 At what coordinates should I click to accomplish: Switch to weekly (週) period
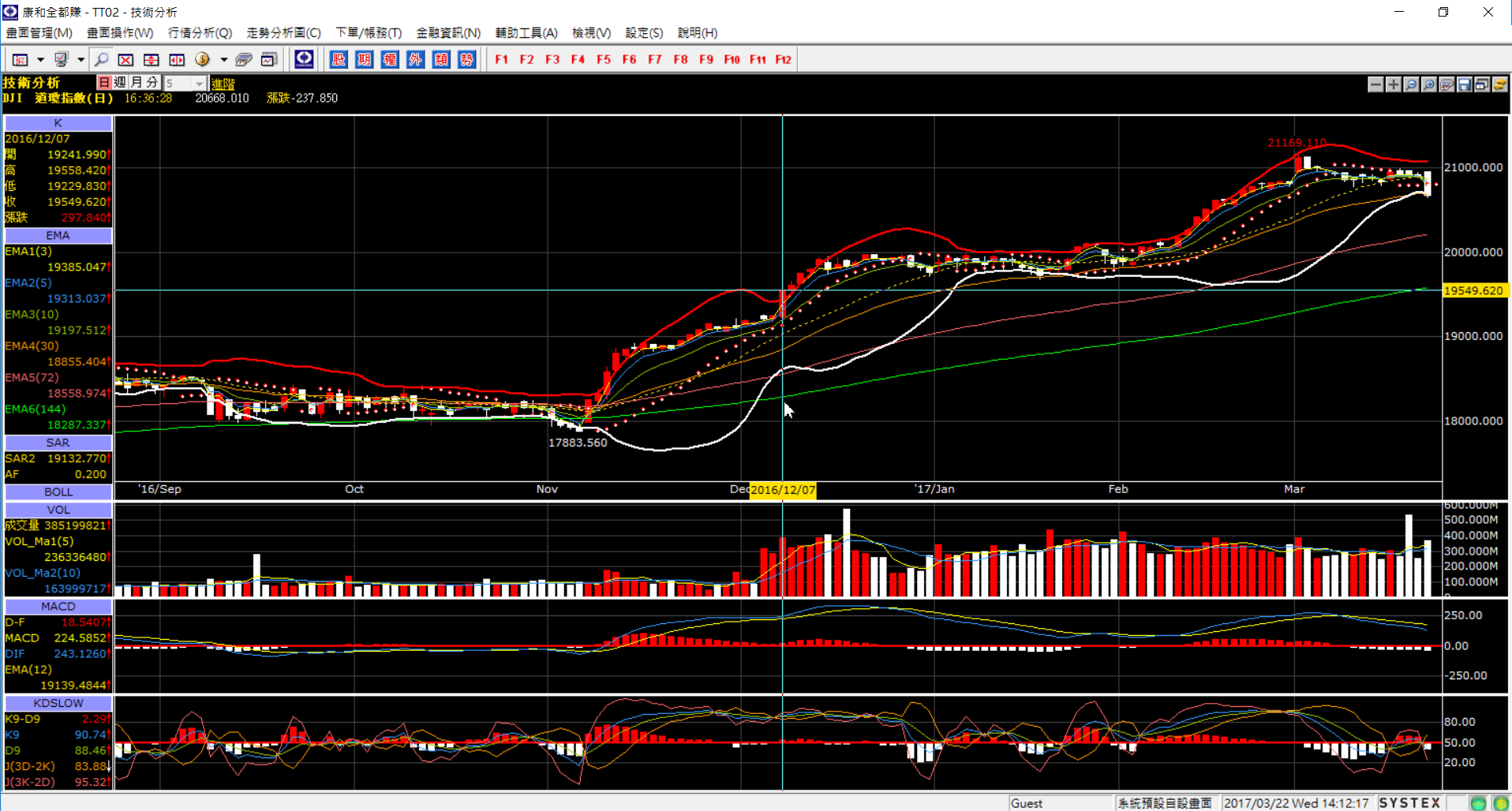[x=120, y=83]
